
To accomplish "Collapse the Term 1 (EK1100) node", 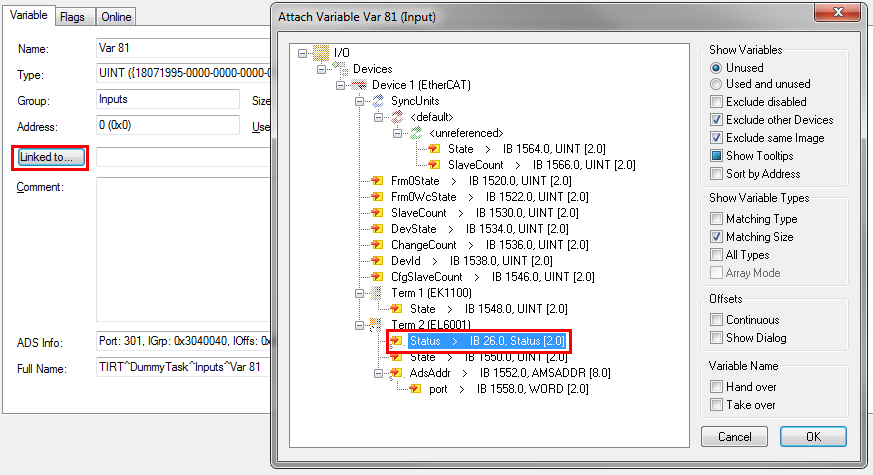I will click(359, 293).
